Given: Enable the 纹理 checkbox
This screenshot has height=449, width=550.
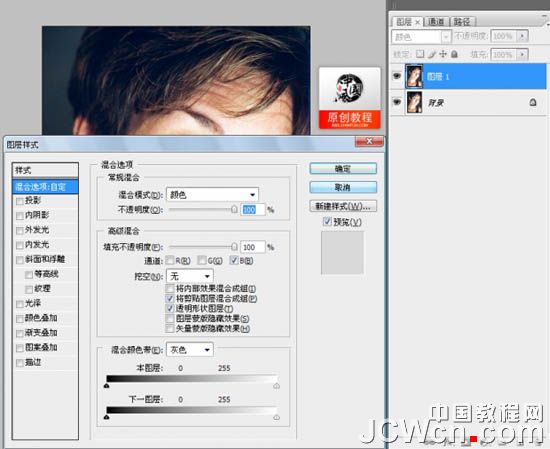Looking at the screenshot, I should pyautogui.click(x=29, y=289).
